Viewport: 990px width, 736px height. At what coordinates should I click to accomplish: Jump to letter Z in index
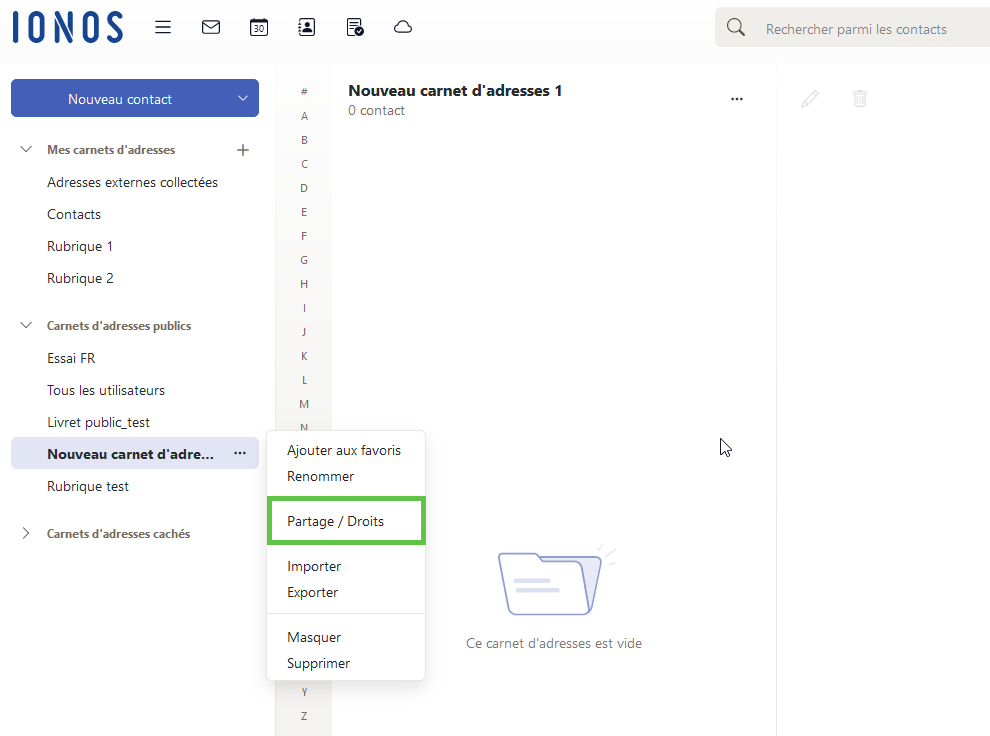pyautogui.click(x=304, y=716)
